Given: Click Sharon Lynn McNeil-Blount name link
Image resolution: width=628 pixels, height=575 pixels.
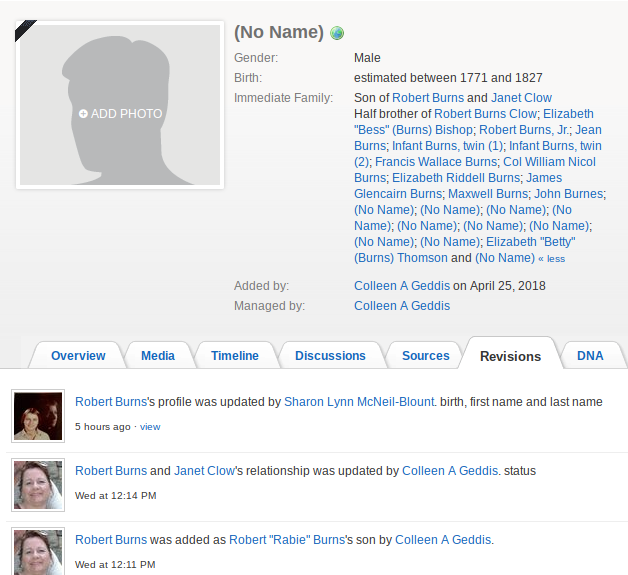Looking at the screenshot, I should [x=359, y=402].
